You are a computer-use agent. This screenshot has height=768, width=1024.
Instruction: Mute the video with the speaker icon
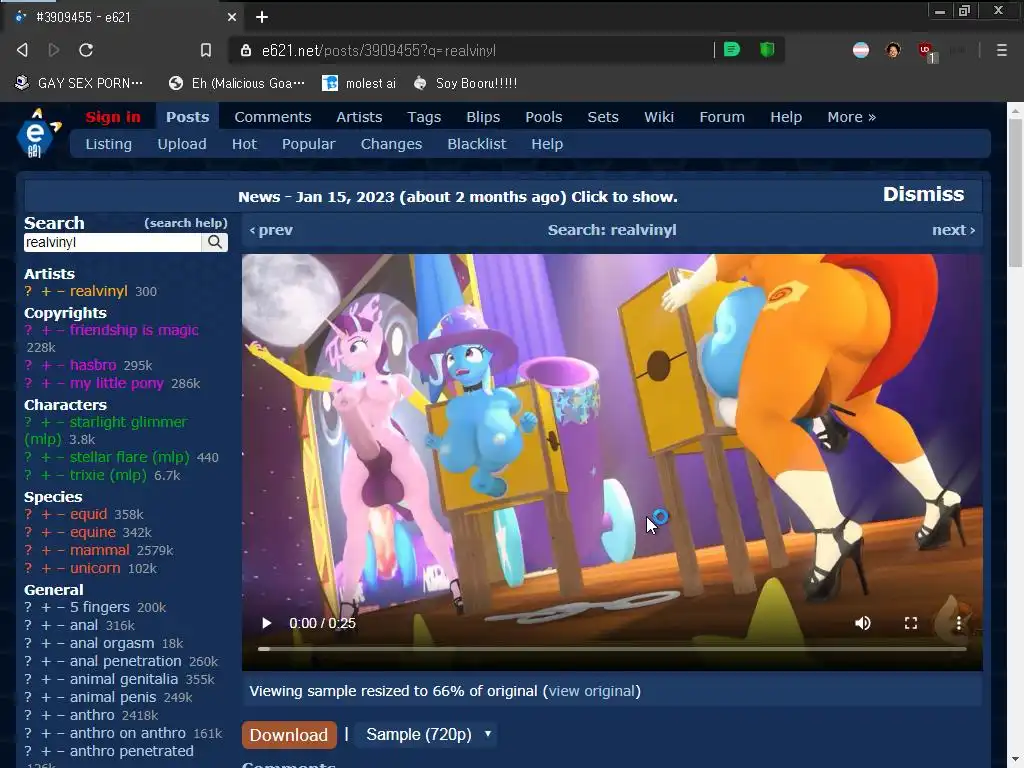click(863, 623)
